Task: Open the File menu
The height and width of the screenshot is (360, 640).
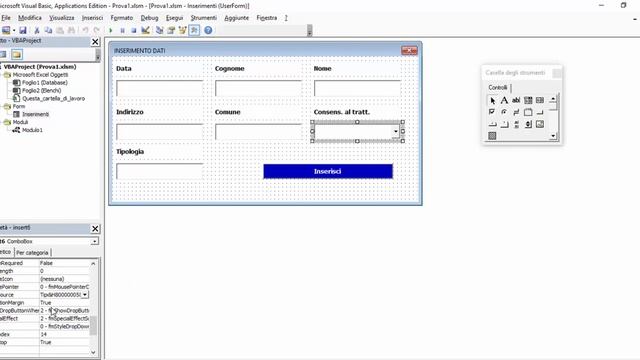Action: [6, 18]
